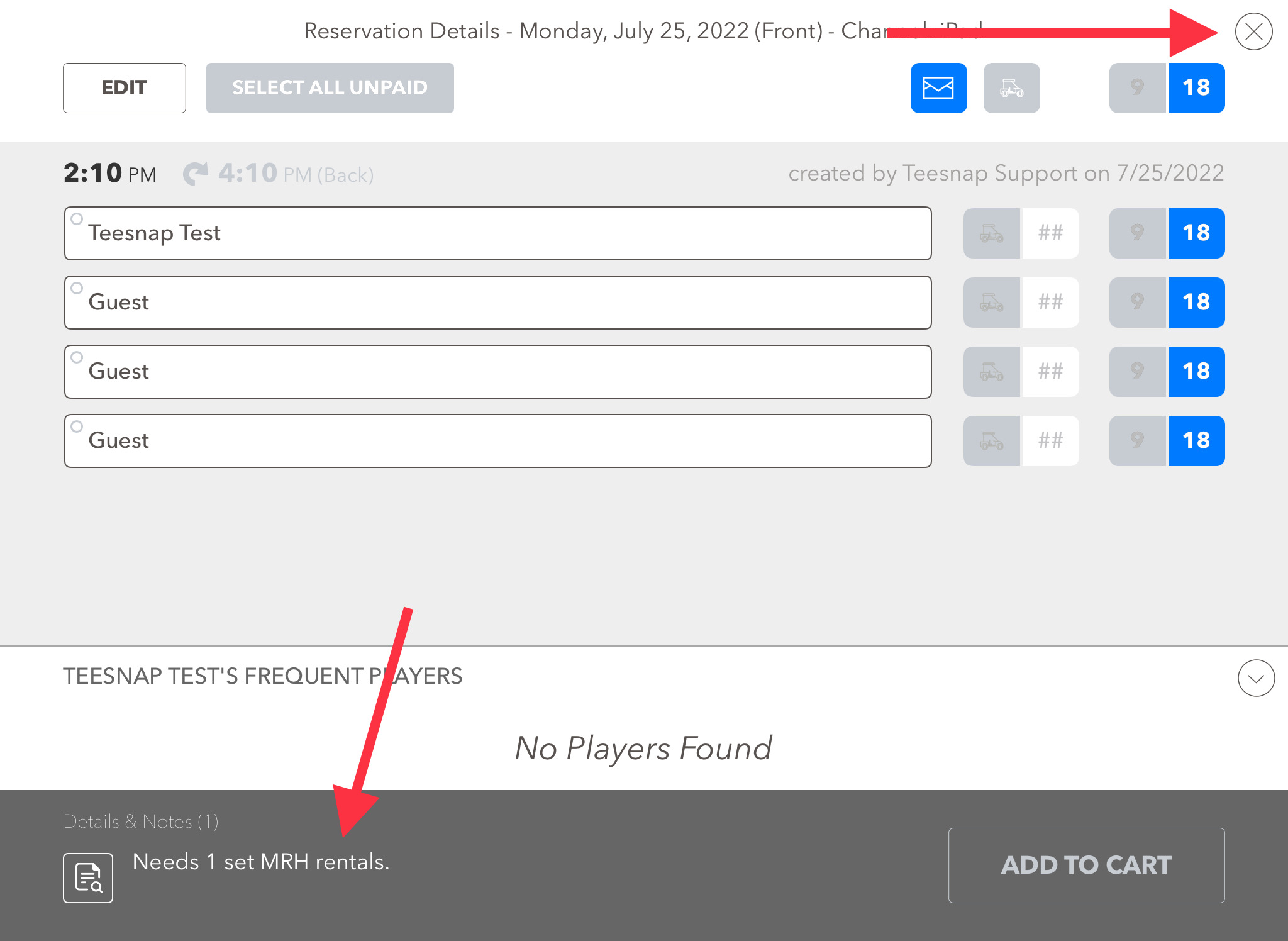Click the ADD TO CART button
This screenshot has height=941, width=1288.
(1088, 864)
